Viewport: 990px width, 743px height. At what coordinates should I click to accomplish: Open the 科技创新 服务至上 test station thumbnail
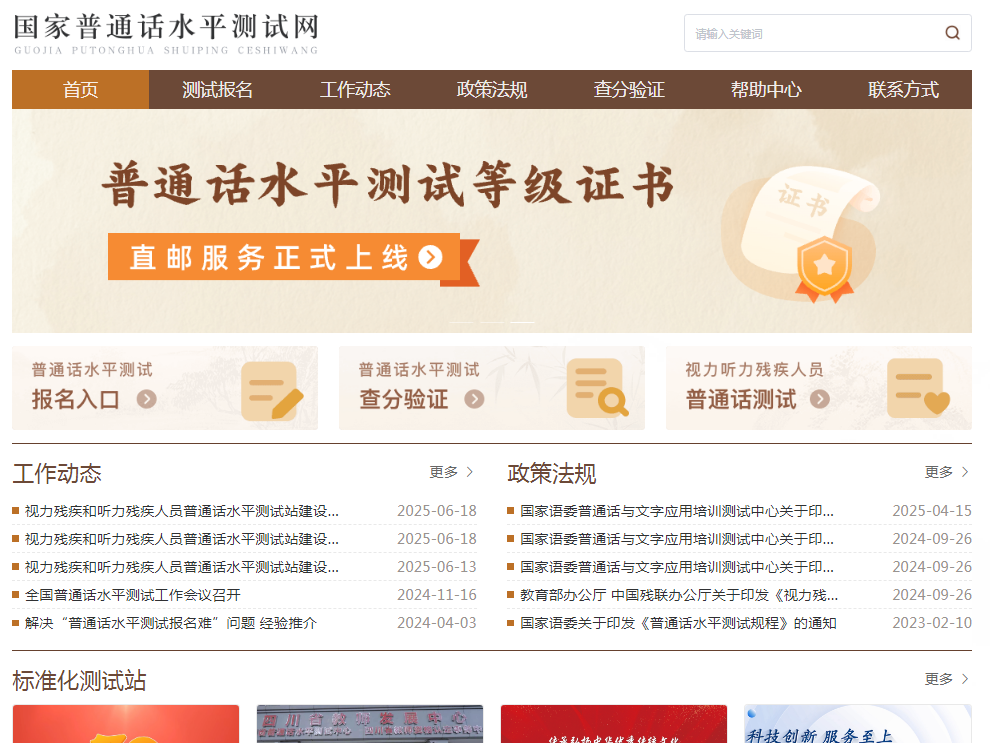coord(857,724)
